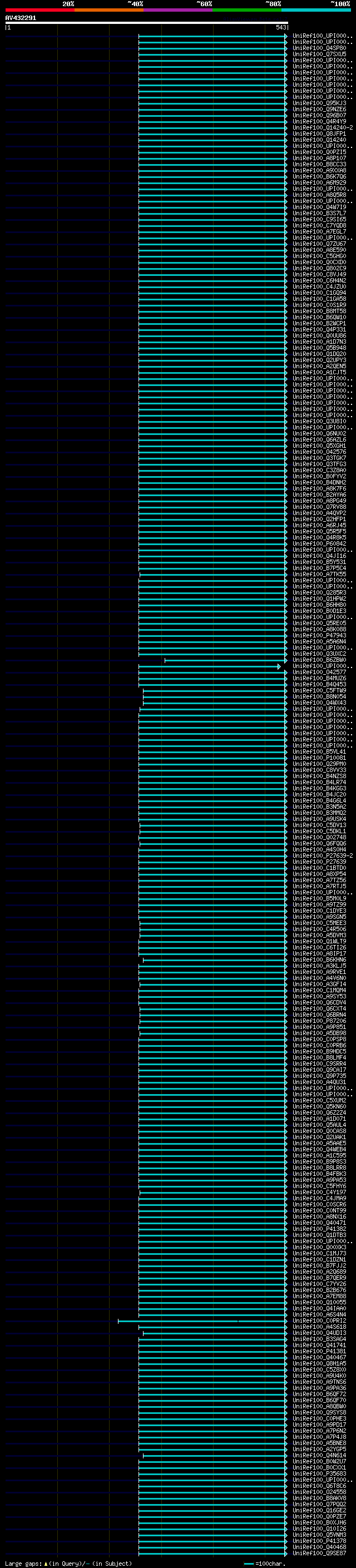This screenshot has height=1568, width=356.
Task: Open hit UniRef100_Q95KJ3
Action: pyautogui.click(x=319, y=103)
